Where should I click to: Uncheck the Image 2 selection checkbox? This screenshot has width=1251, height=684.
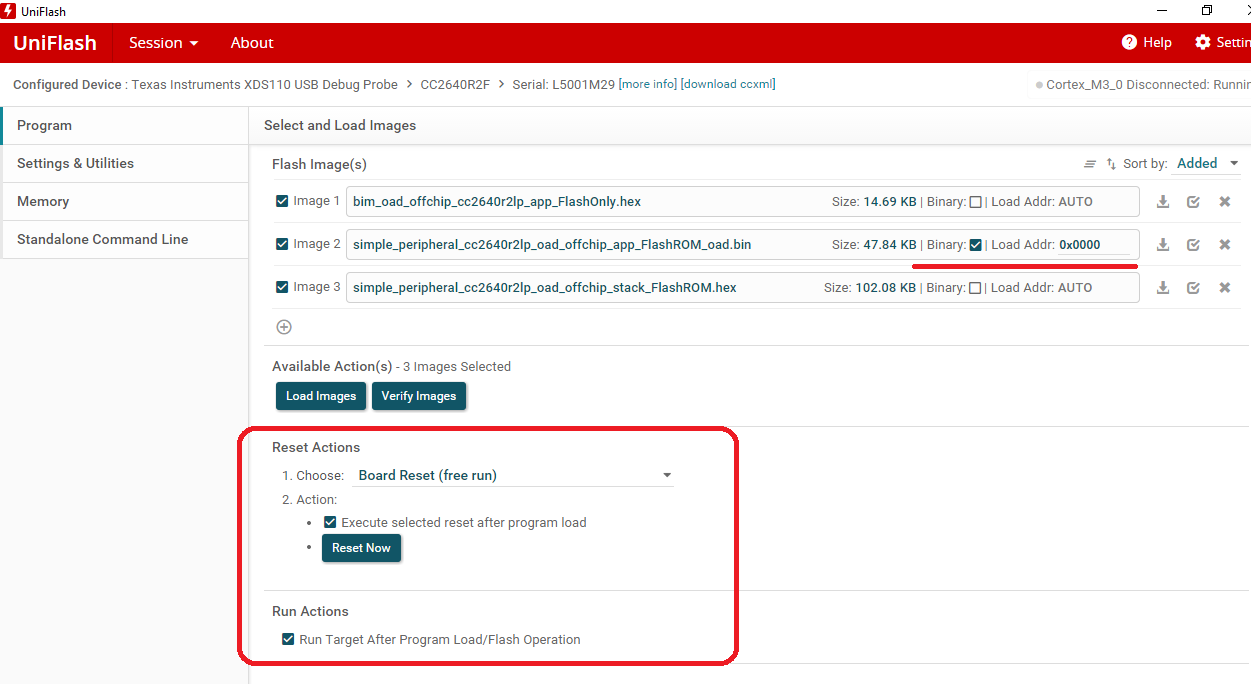click(282, 244)
